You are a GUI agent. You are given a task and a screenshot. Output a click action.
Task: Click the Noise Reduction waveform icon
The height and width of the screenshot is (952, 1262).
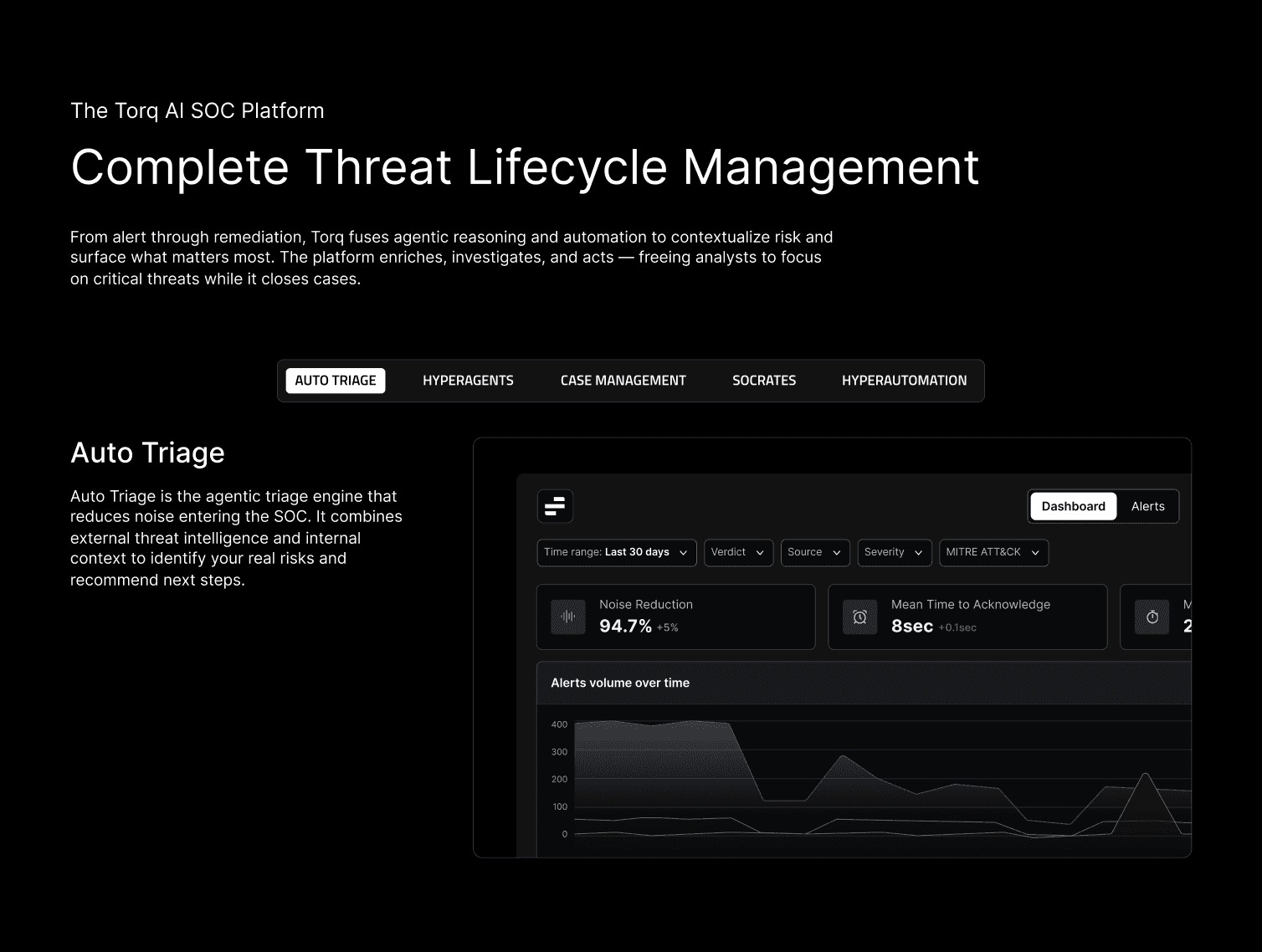point(568,617)
